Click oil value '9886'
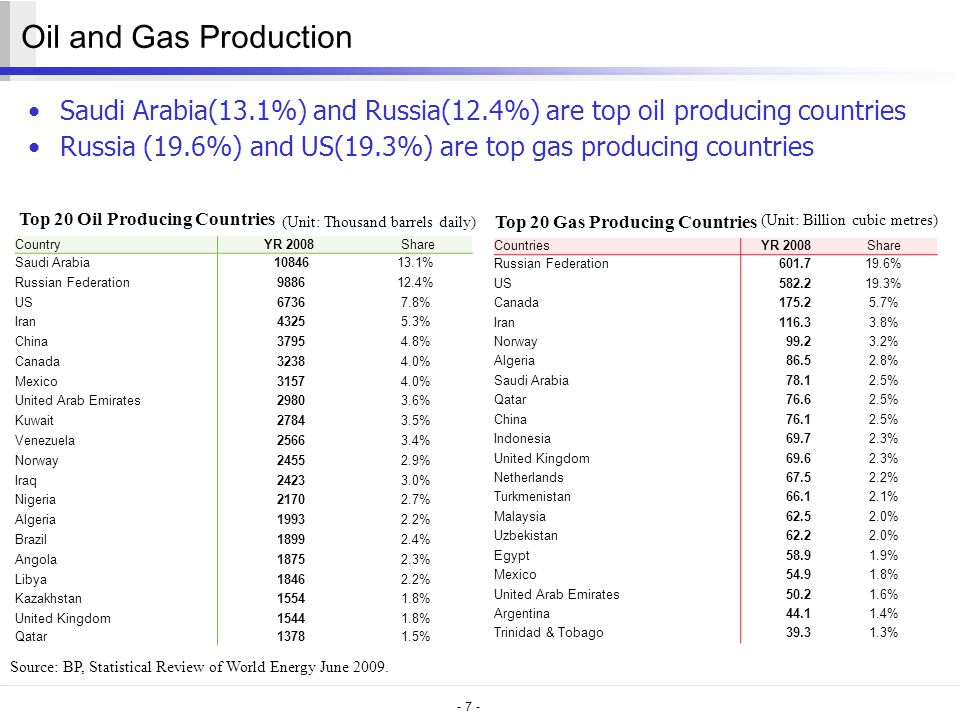The image size is (960, 720). tap(291, 283)
